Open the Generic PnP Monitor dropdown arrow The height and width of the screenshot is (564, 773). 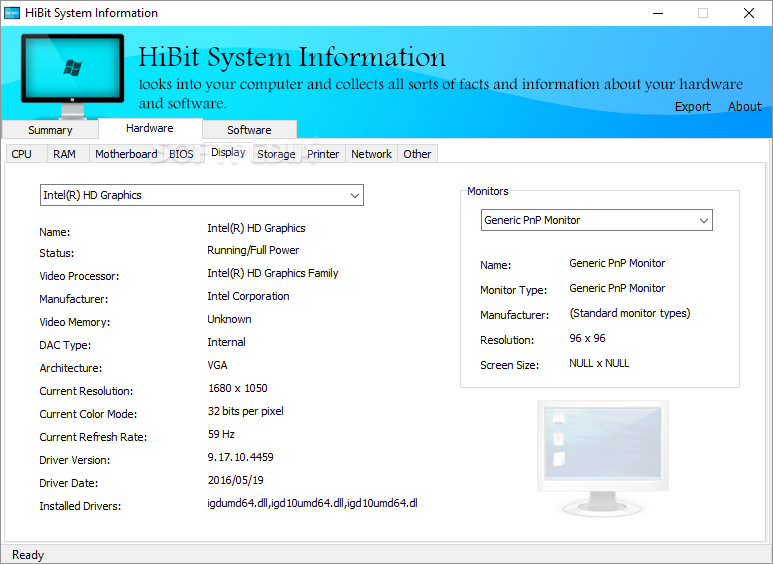coord(703,220)
